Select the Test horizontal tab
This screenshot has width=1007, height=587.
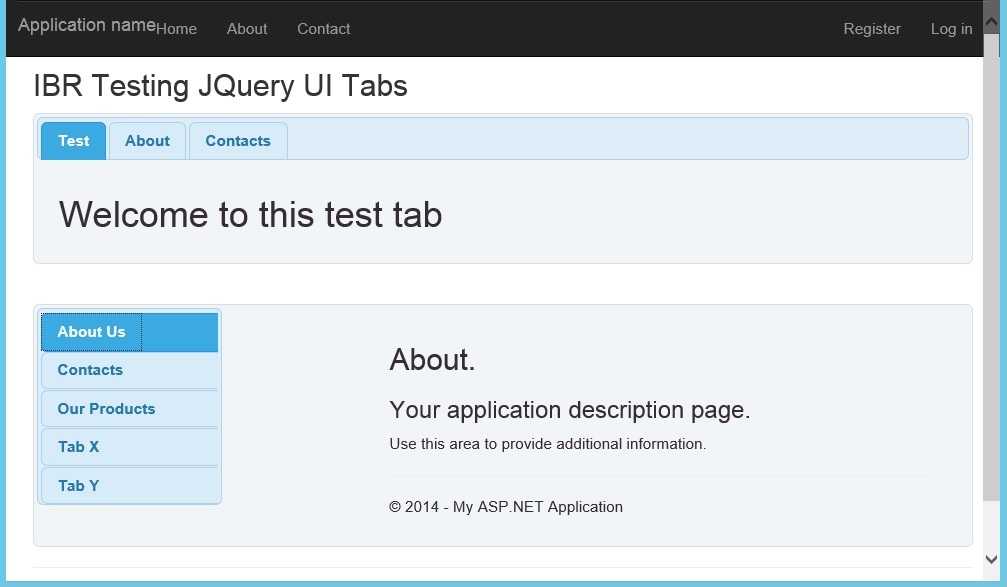(73, 141)
